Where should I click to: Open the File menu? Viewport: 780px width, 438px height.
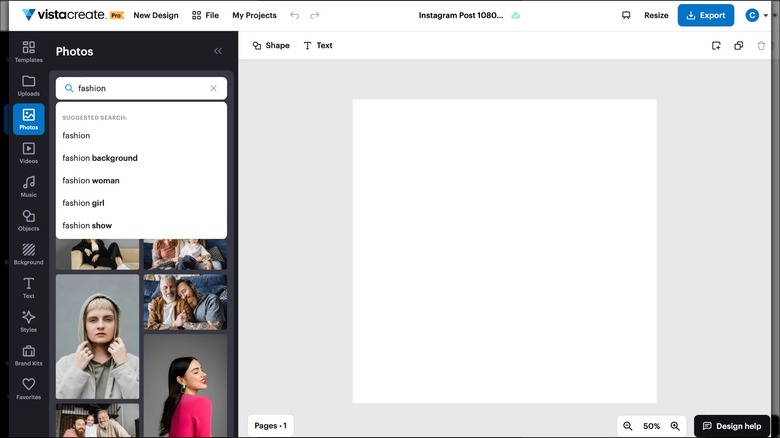click(x=205, y=16)
